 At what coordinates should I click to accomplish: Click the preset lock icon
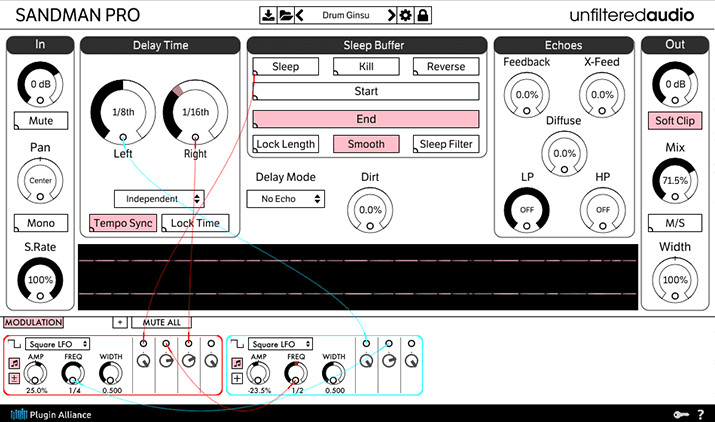tap(423, 16)
